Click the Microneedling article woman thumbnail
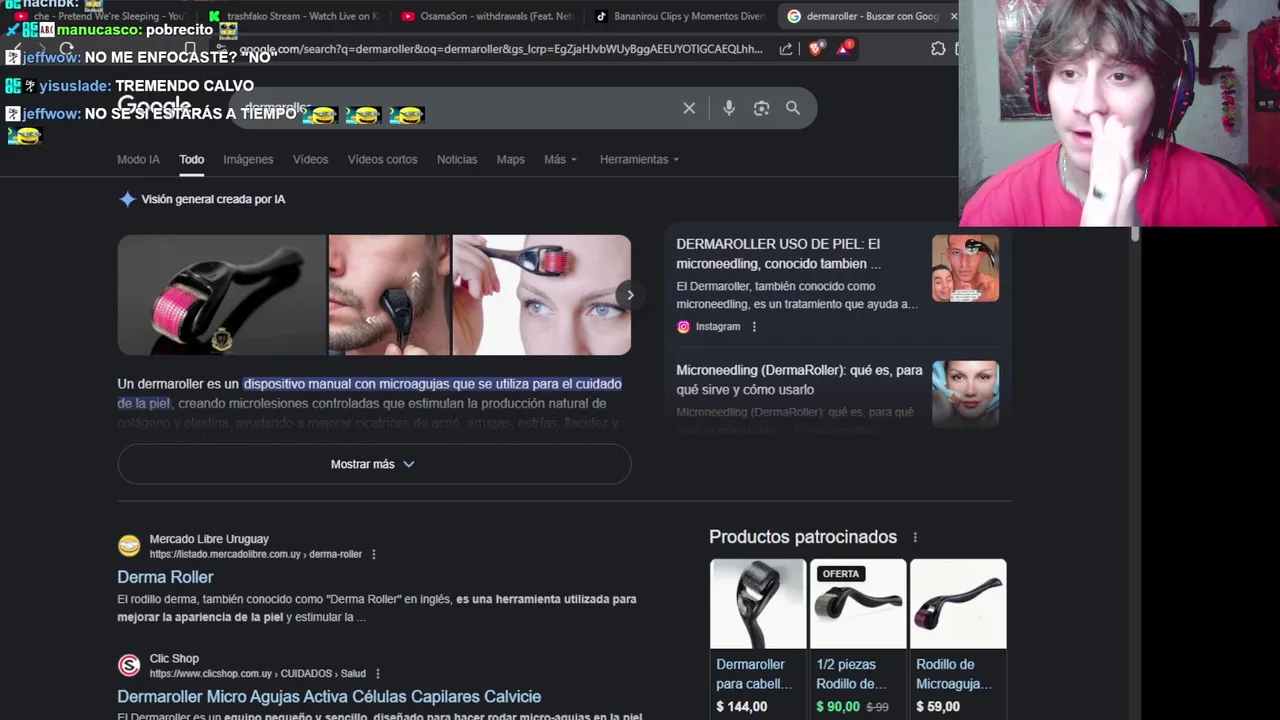The width and height of the screenshot is (1280, 720). (965, 394)
